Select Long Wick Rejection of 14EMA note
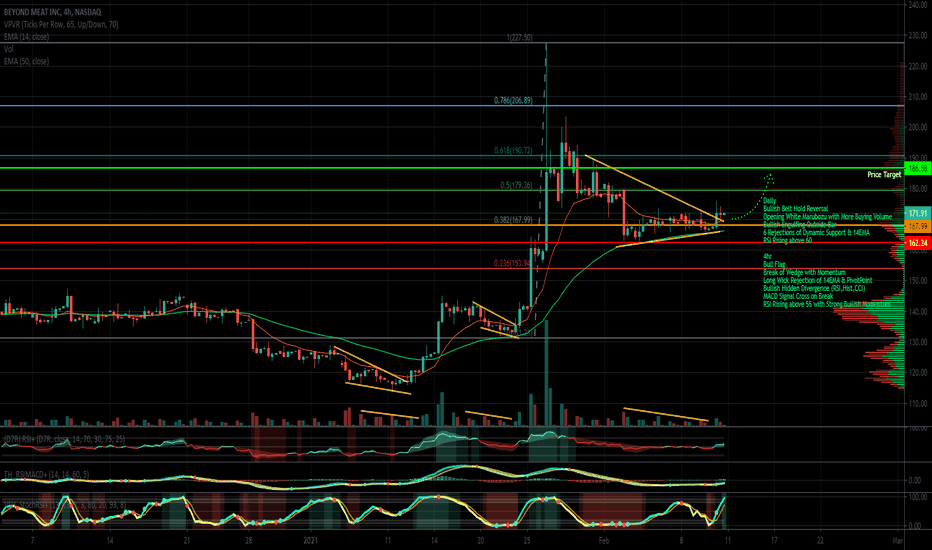Screen dimensions: 932x550 tap(818, 280)
